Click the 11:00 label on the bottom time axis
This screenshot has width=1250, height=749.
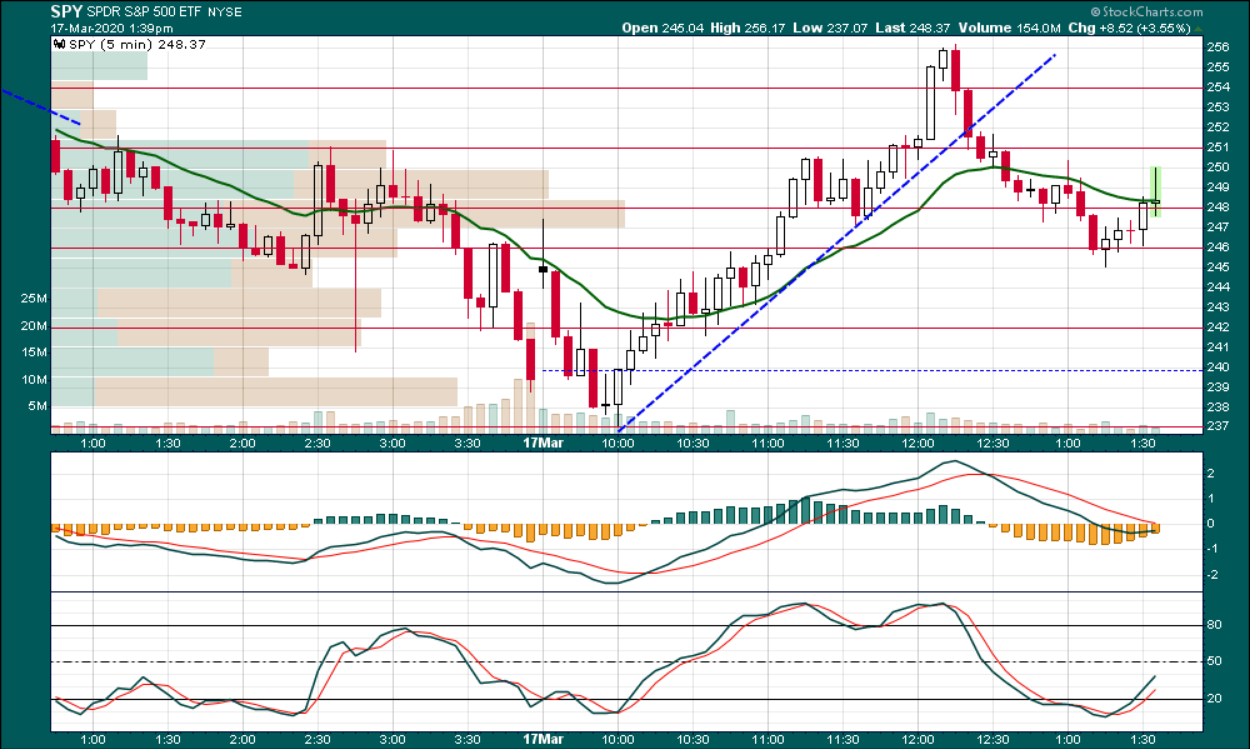[x=768, y=741]
